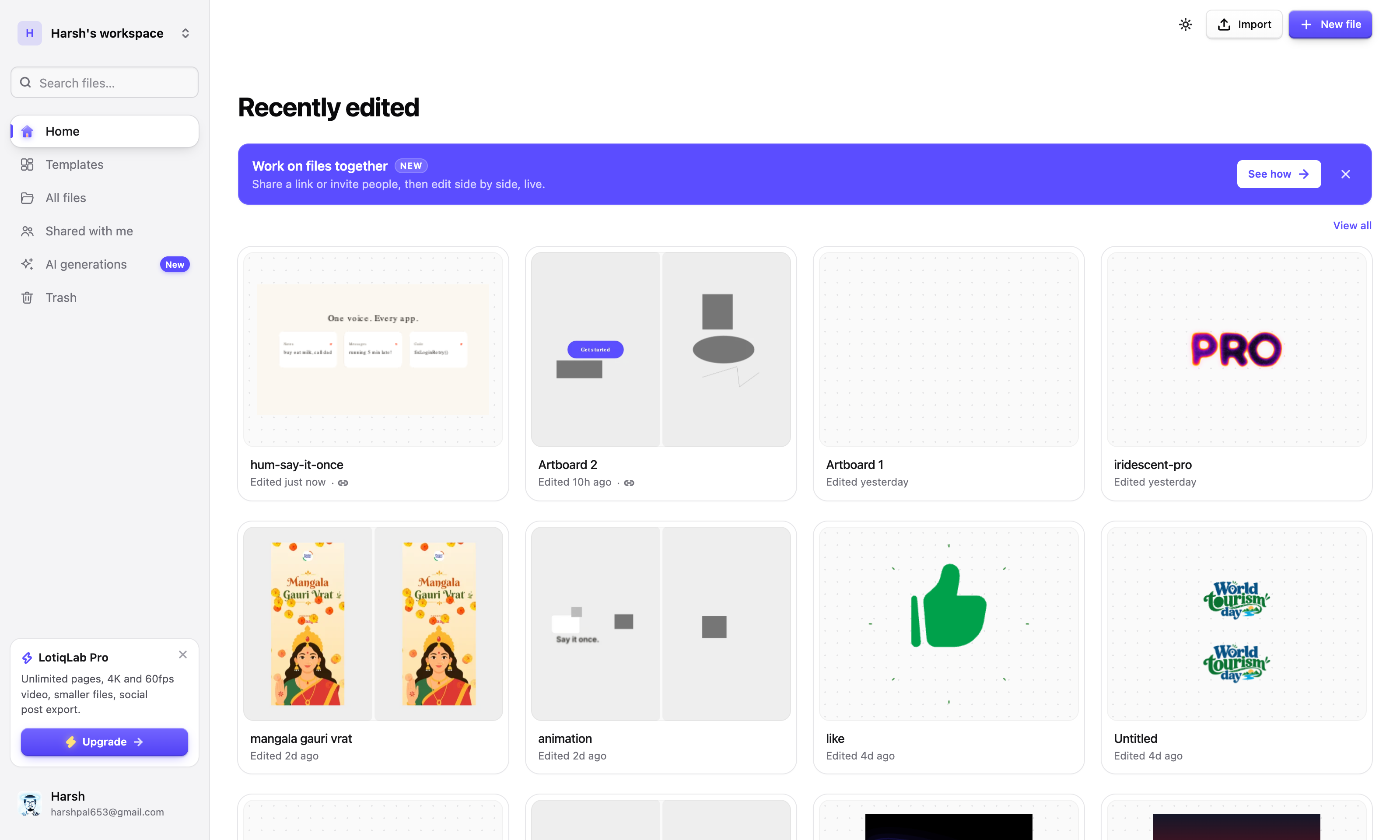This screenshot has width=1400, height=840.
Task: Click the LotiqLab Pro lightning icon
Action: point(27,658)
